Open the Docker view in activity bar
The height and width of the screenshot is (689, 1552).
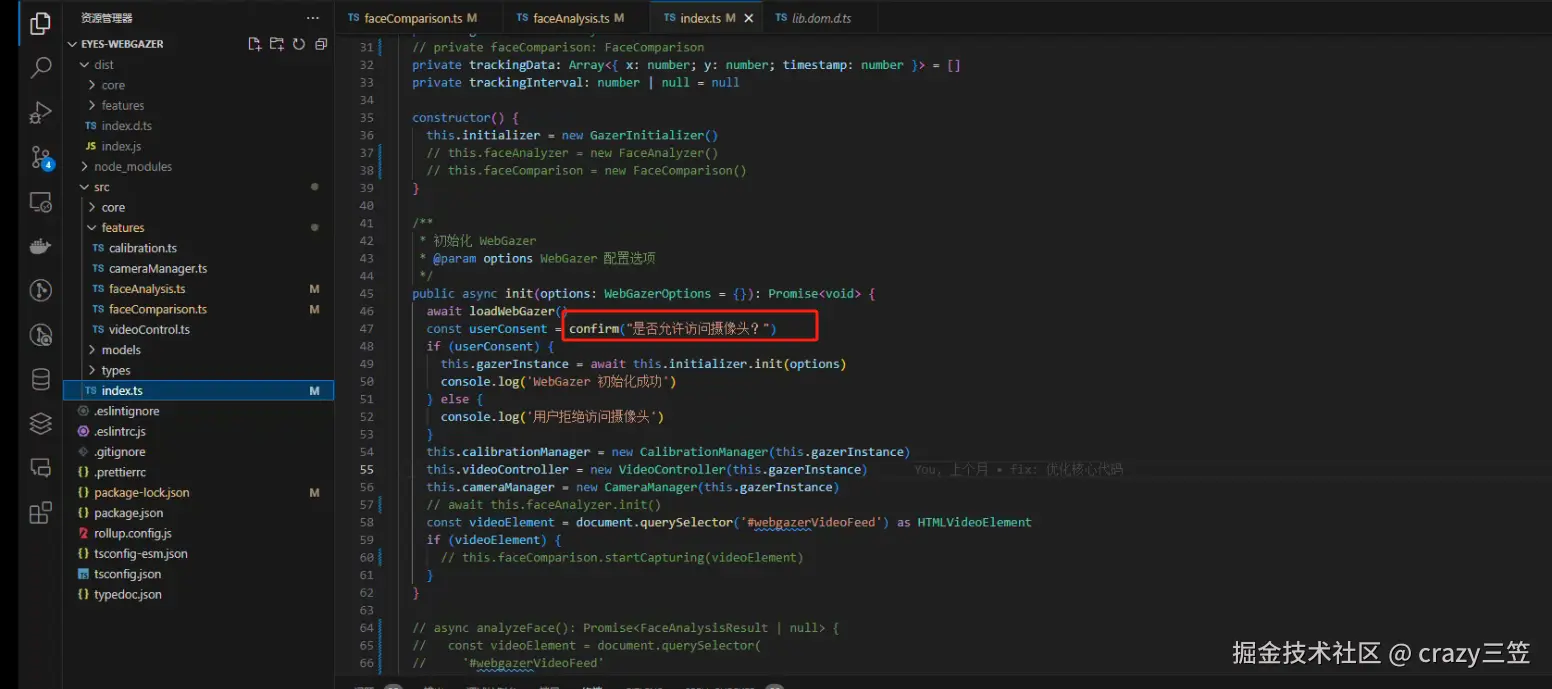pyautogui.click(x=41, y=246)
